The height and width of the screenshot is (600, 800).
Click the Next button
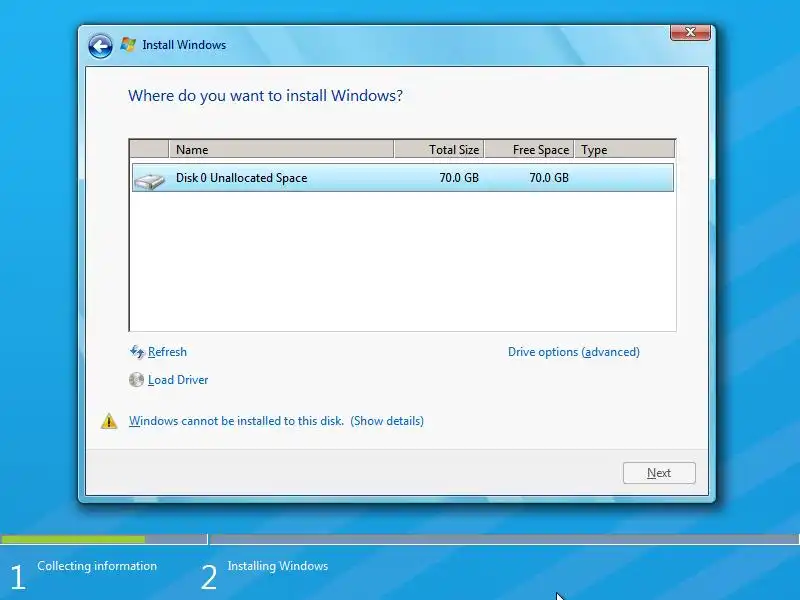tap(659, 473)
